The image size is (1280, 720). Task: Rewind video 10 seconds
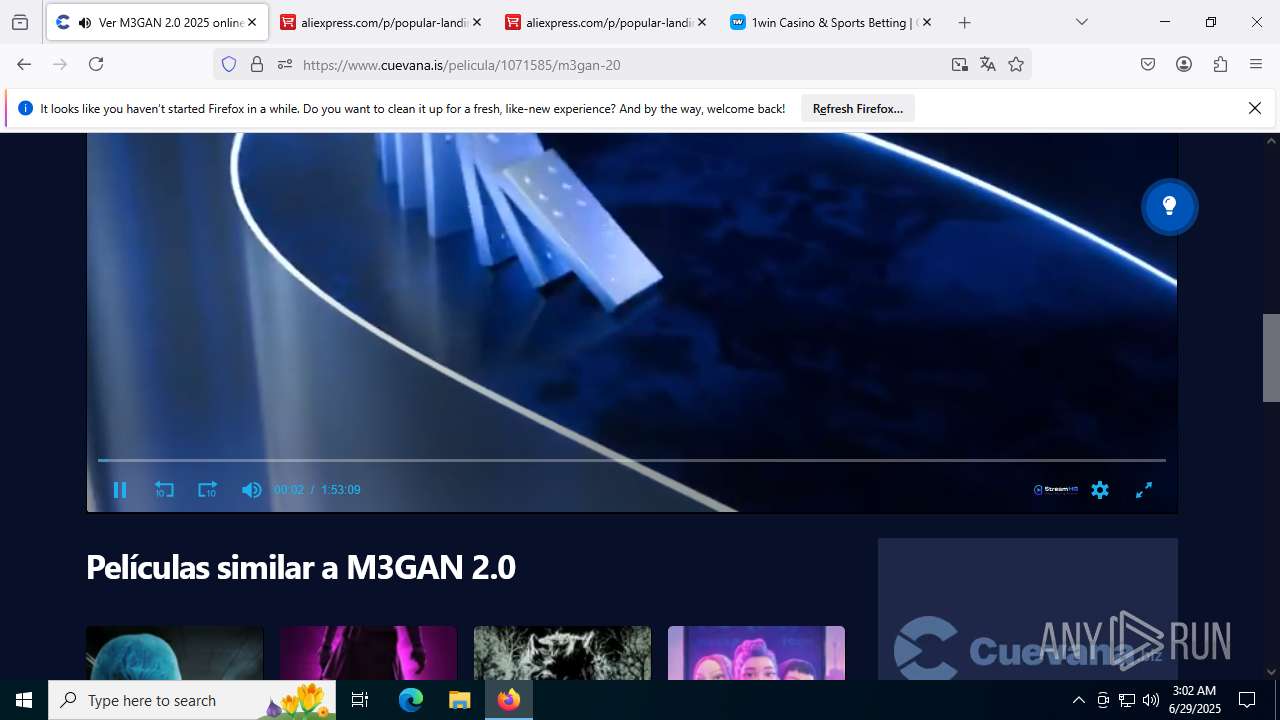point(164,490)
